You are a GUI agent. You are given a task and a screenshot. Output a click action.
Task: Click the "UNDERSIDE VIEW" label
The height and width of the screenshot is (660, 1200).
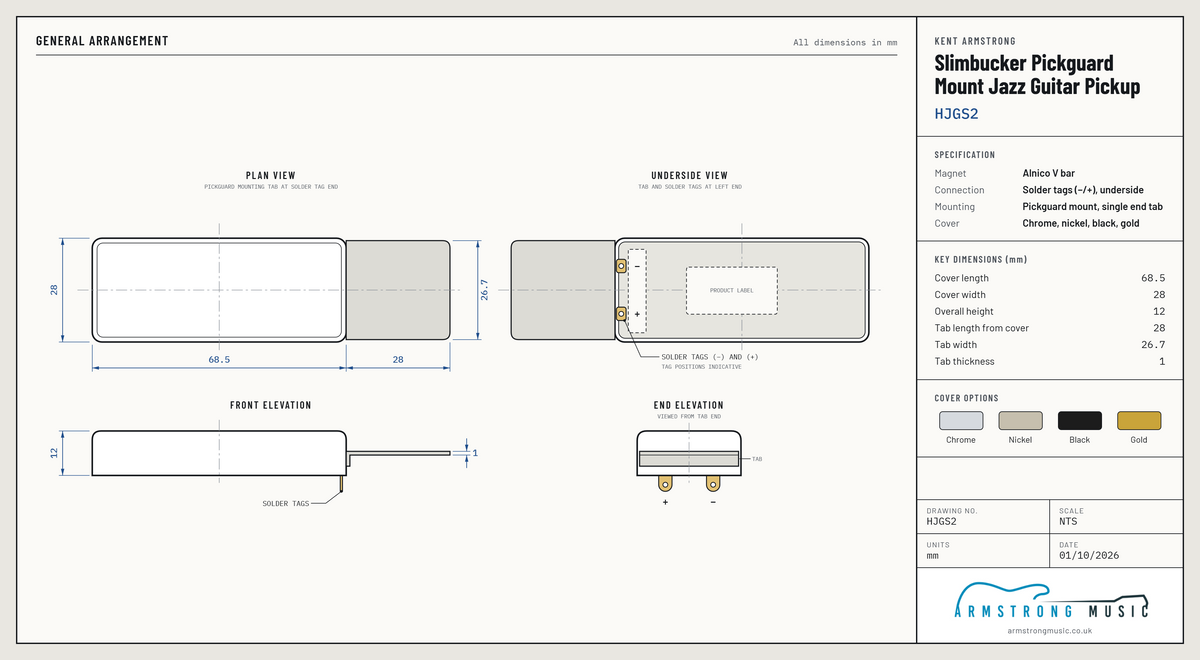690,176
